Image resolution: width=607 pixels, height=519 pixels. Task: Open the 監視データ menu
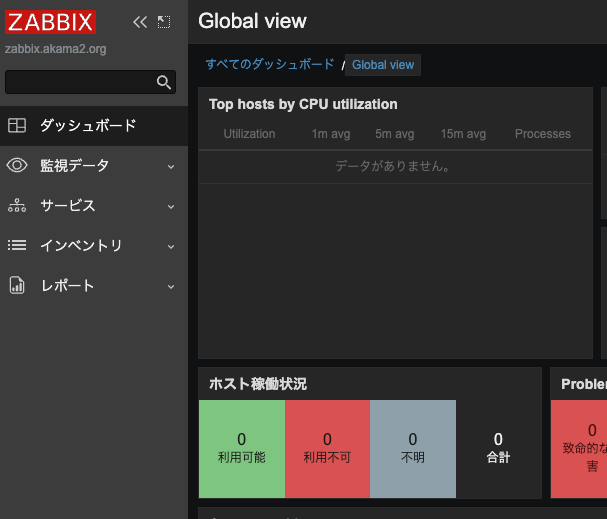[94, 166]
